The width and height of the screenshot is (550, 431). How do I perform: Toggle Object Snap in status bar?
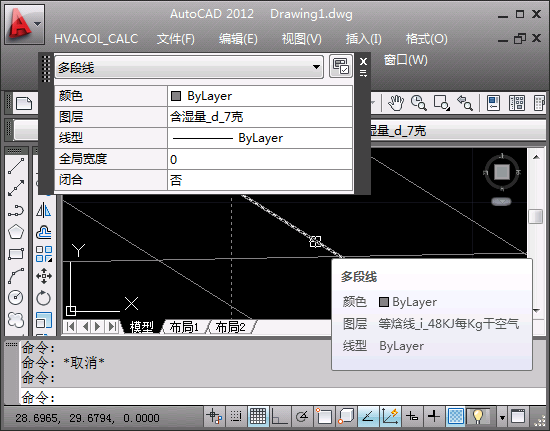[x=324, y=416]
